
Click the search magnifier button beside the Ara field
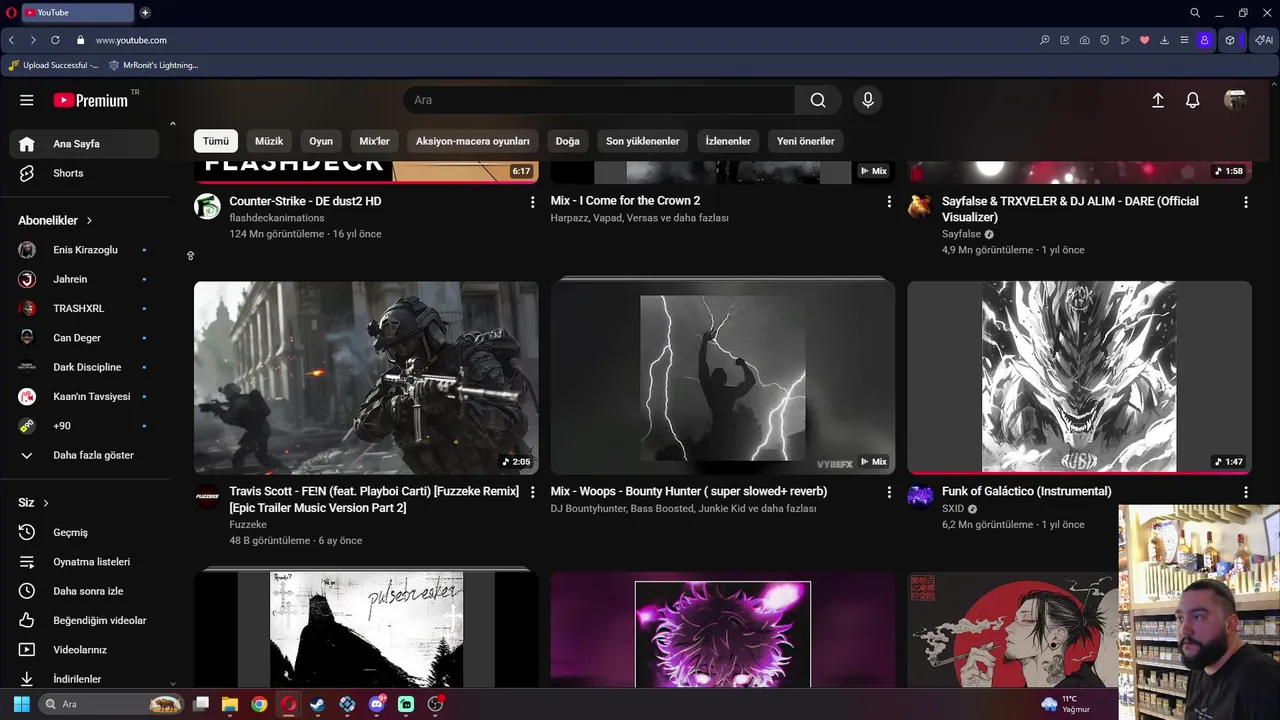(x=818, y=100)
